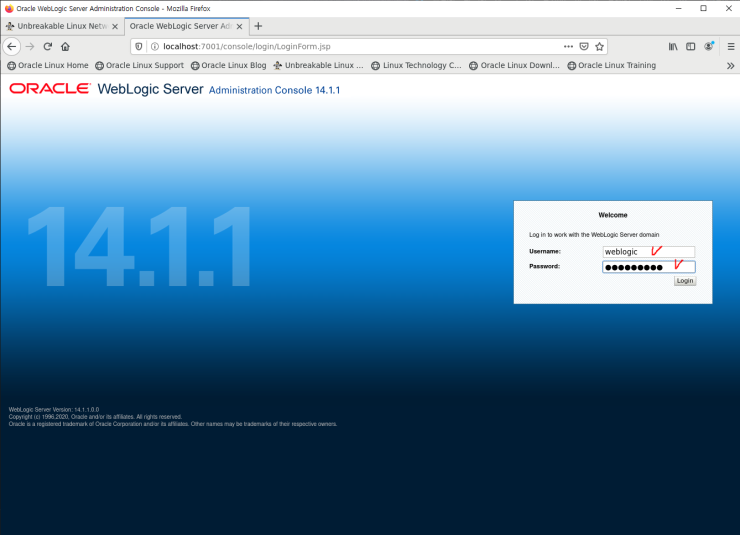Focus the Password input field
The image size is (740, 535).
[648, 267]
